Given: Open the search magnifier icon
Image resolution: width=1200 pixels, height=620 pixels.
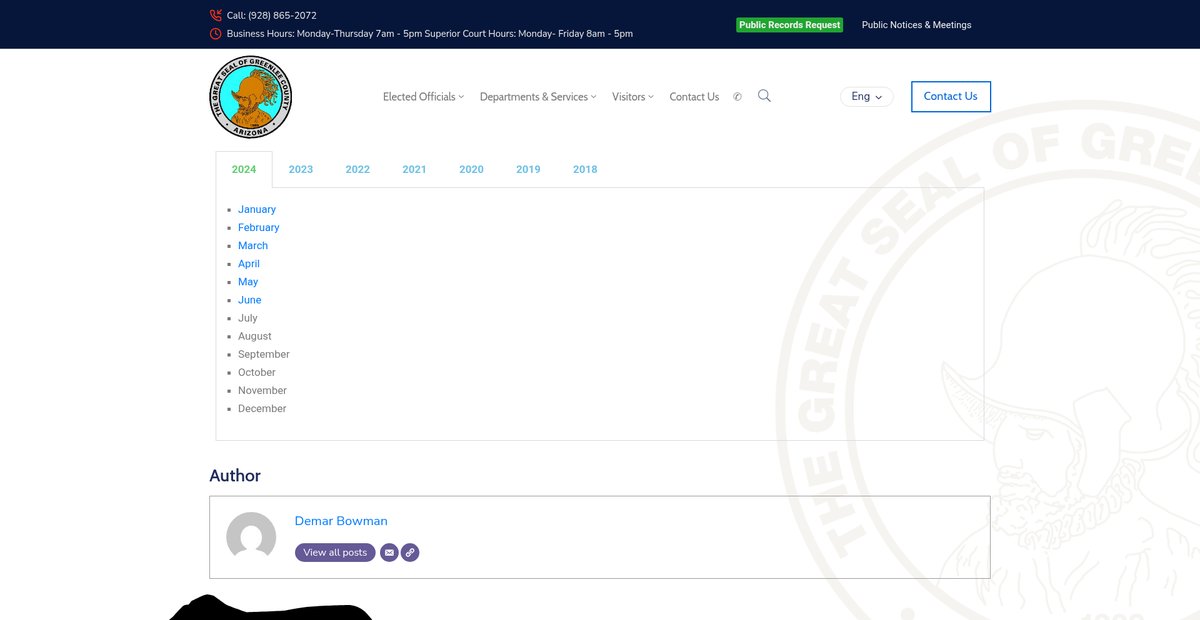Looking at the screenshot, I should tap(764, 96).
